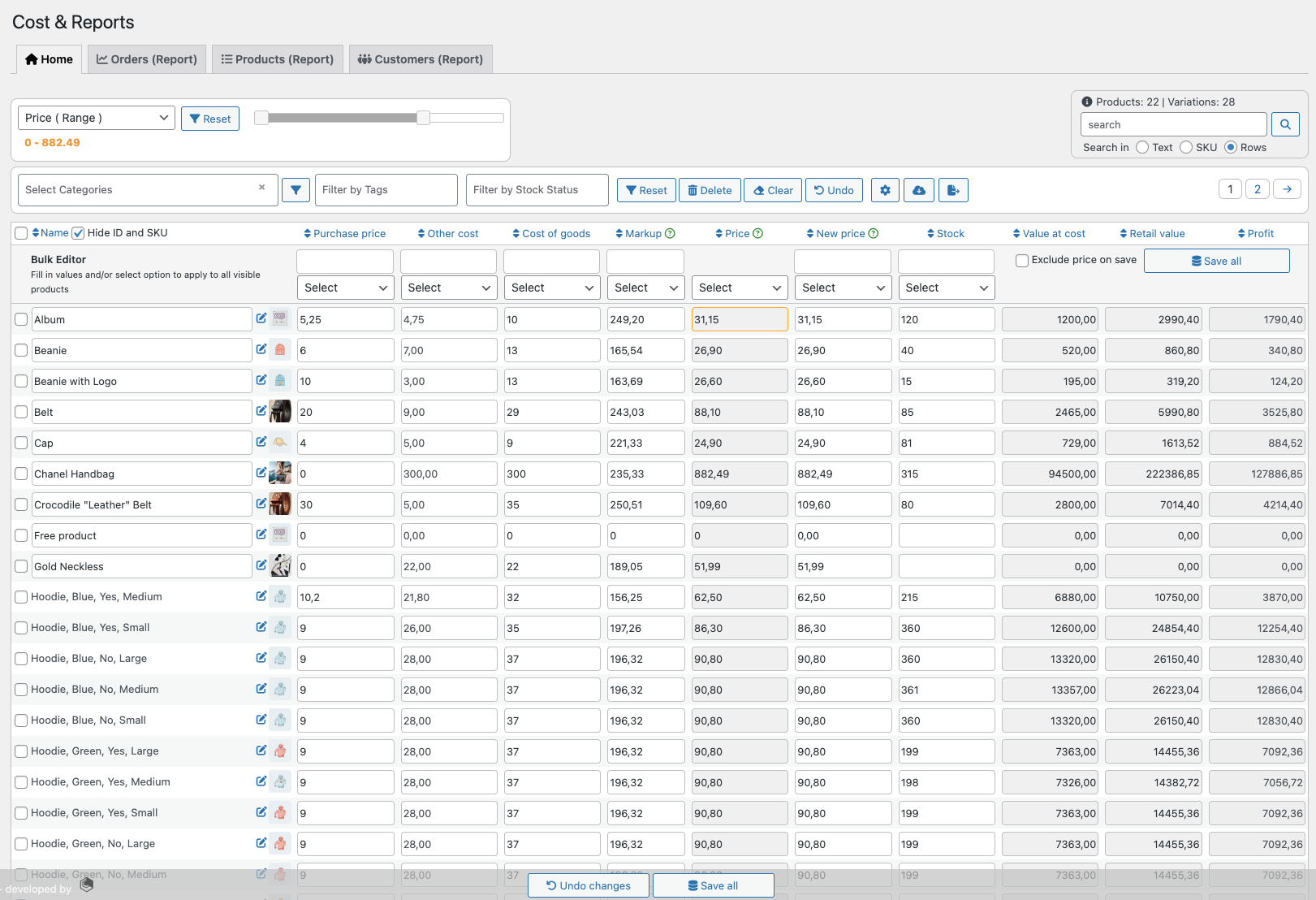This screenshot has height=900, width=1316.
Task: Switch to the Products (Report) tab
Action: click(x=277, y=58)
